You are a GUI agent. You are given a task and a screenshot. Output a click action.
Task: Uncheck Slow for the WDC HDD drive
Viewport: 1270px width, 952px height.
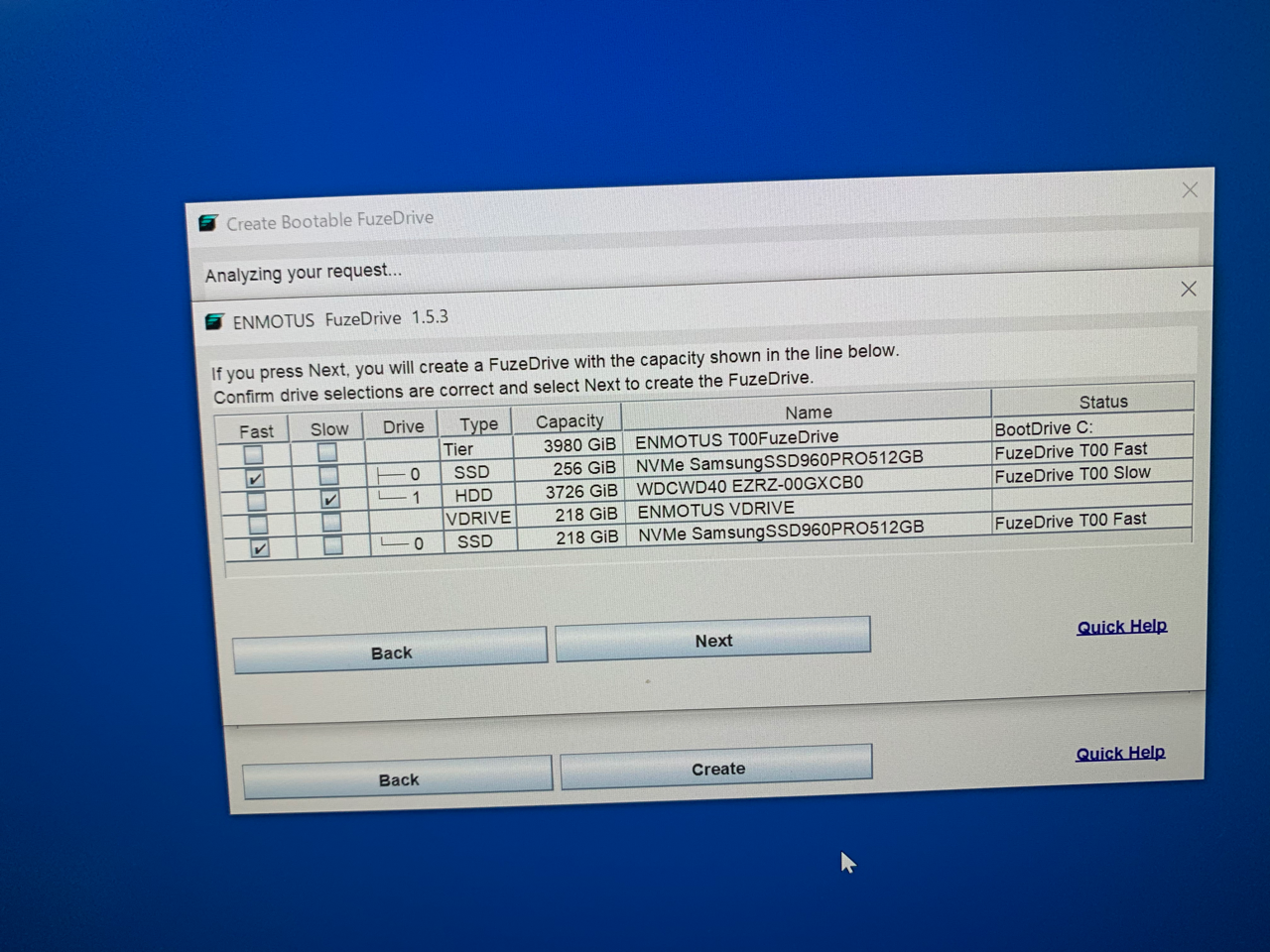(x=329, y=499)
